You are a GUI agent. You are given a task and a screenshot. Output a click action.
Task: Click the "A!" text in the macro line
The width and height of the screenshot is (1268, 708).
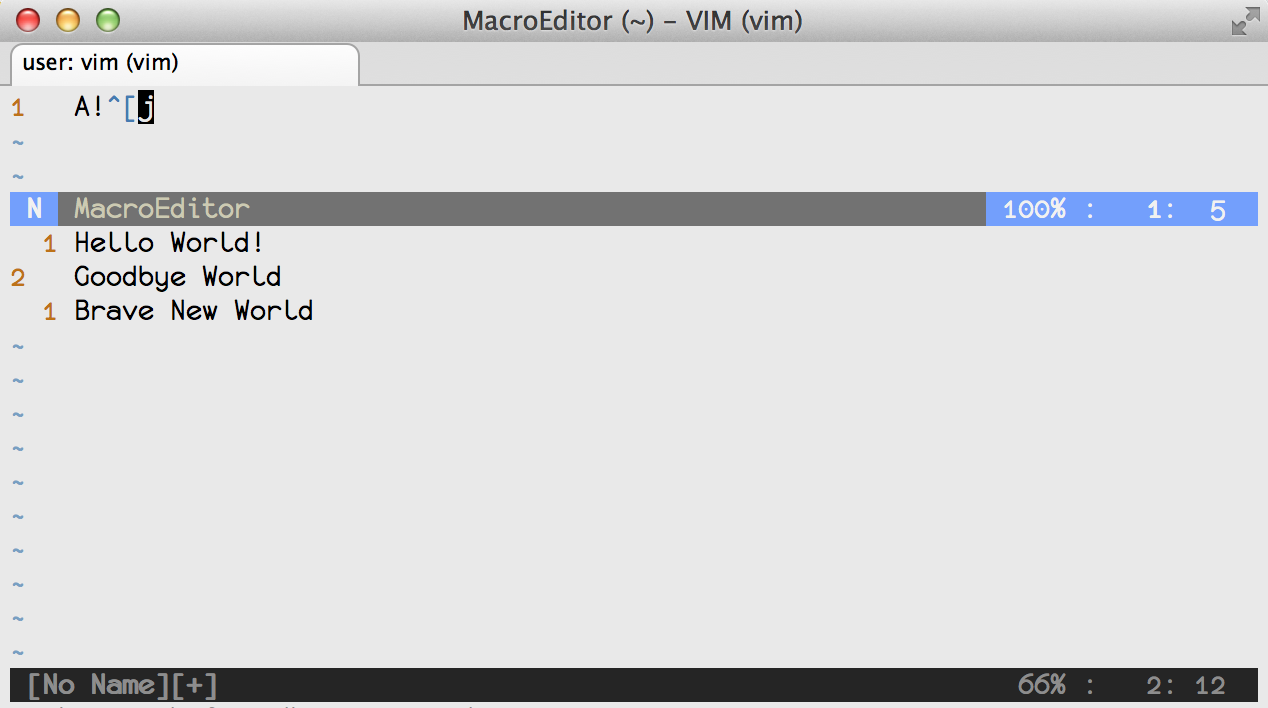[x=89, y=107]
